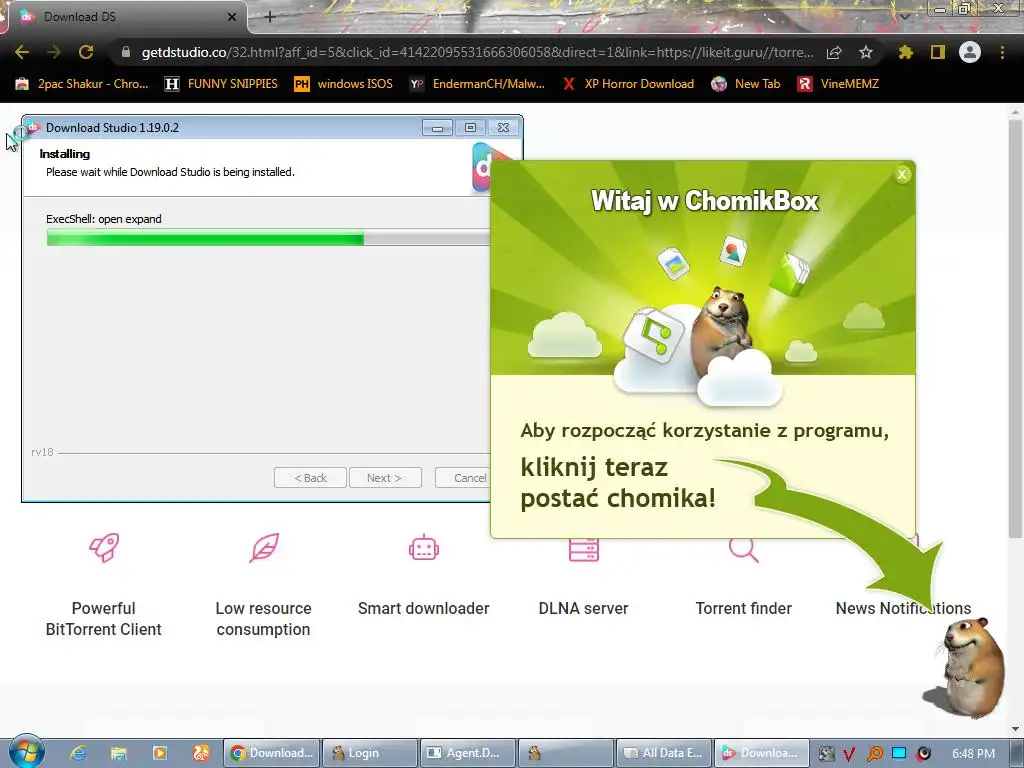Click the 'Smart downloader' label
Viewport: 1024px width, 768px height.
(x=423, y=608)
